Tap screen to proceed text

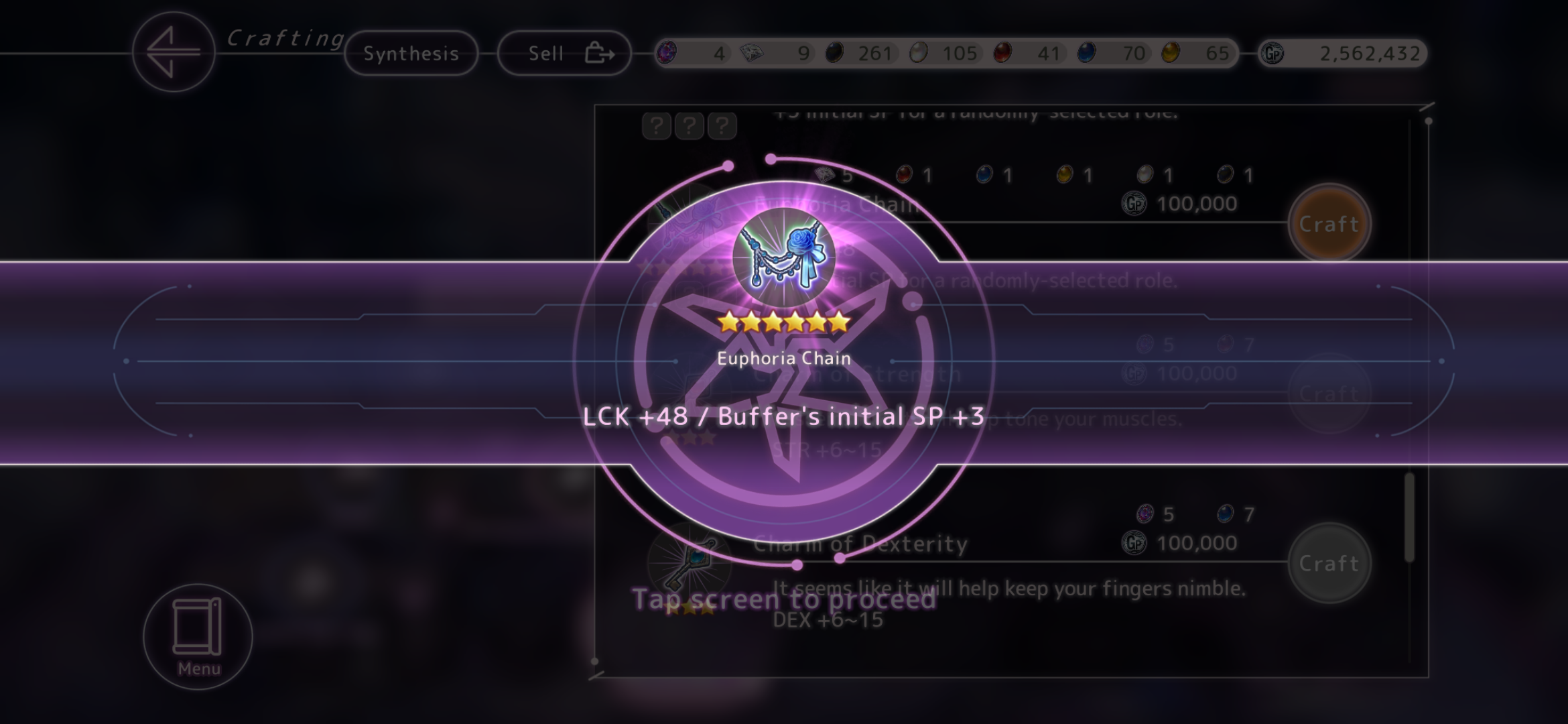point(784,599)
